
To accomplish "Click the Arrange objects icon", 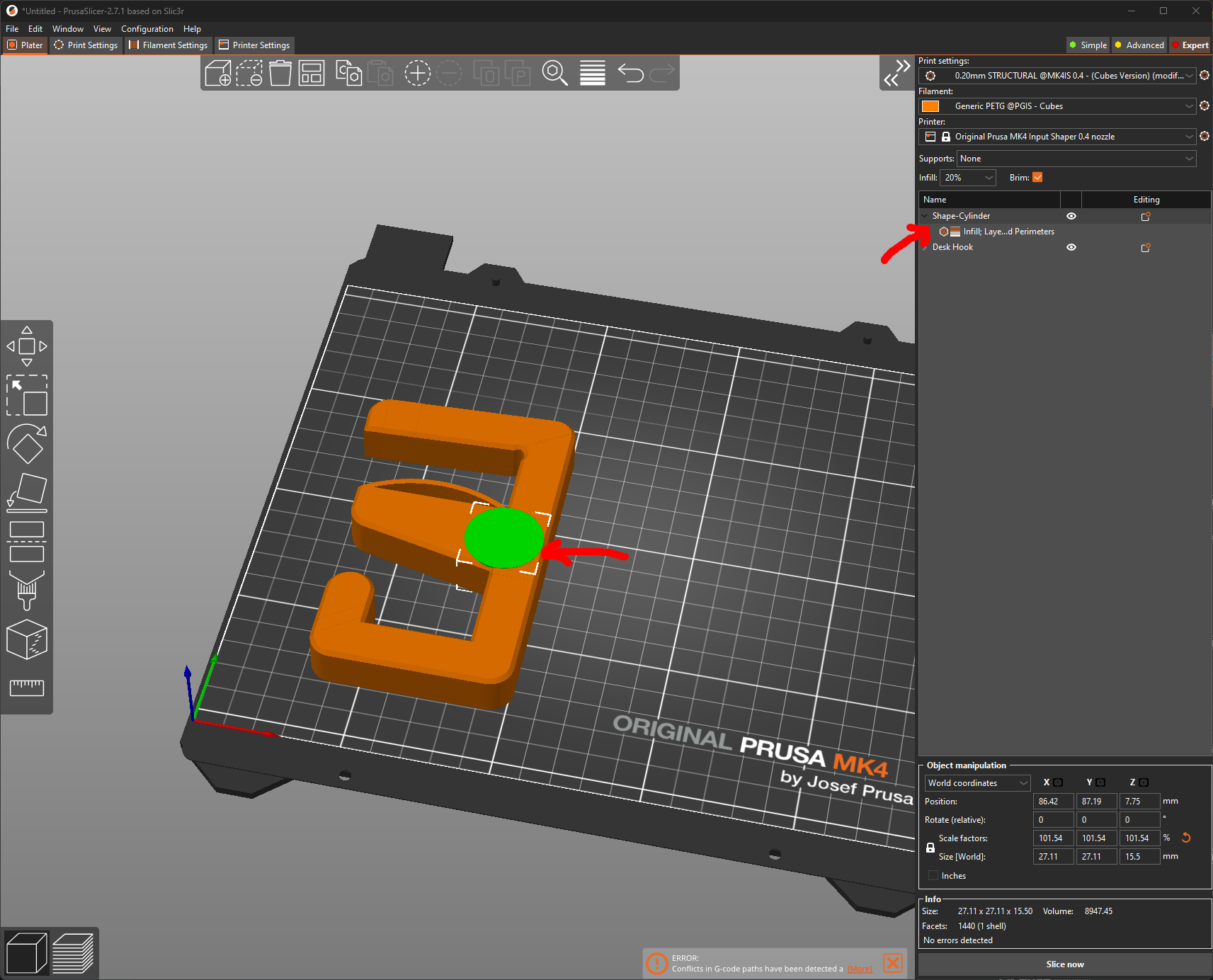I will (x=312, y=73).
